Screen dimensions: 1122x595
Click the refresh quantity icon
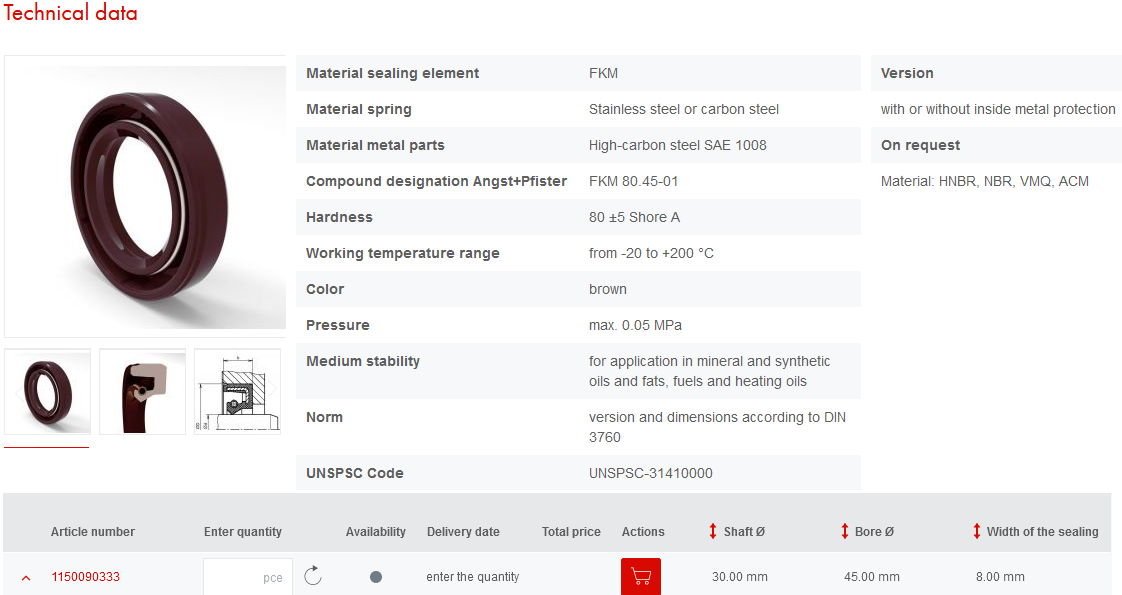click(x=313, y=576)
